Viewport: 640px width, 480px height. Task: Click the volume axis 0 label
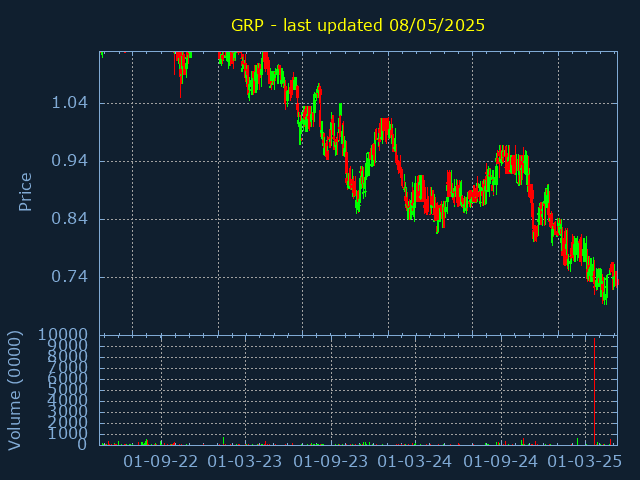pos(82,444)
